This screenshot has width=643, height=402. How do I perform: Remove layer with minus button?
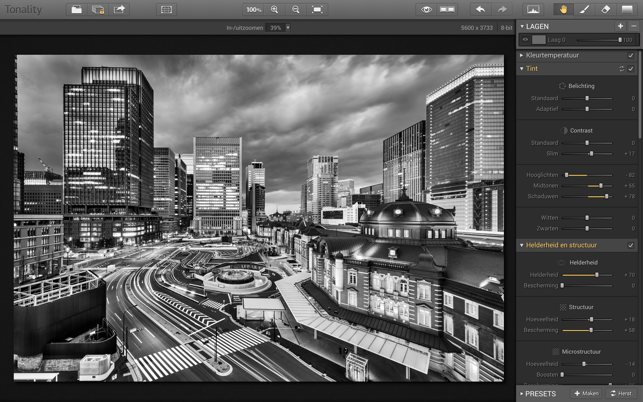pyautogui.click(x=634, y=26)
